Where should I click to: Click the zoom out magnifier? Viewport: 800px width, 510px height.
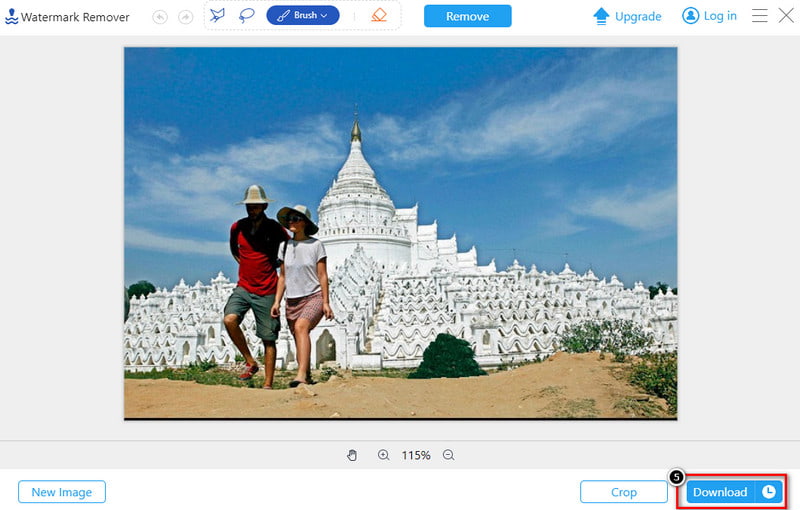click(448, 455)
